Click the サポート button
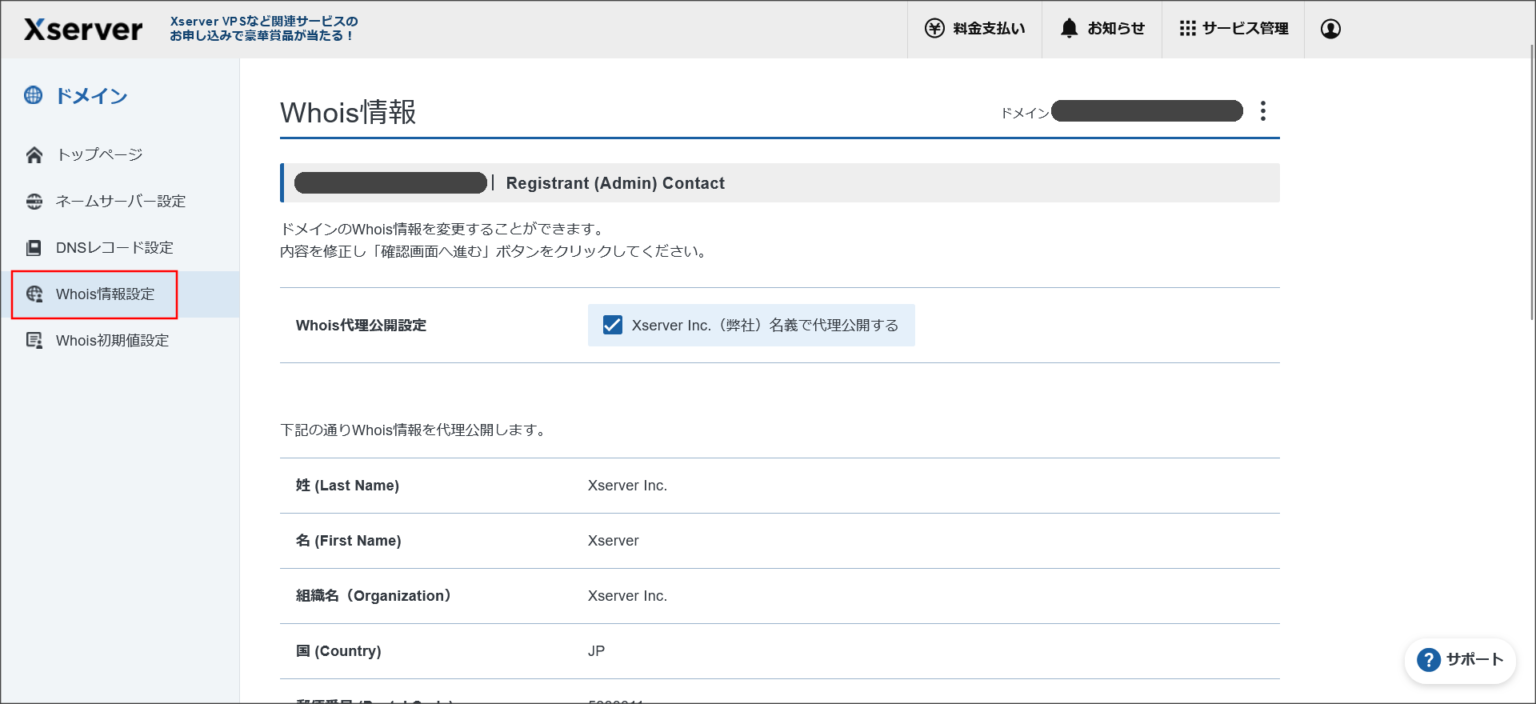Screen dimensions: 1536x704 (x=1460, y=660)
